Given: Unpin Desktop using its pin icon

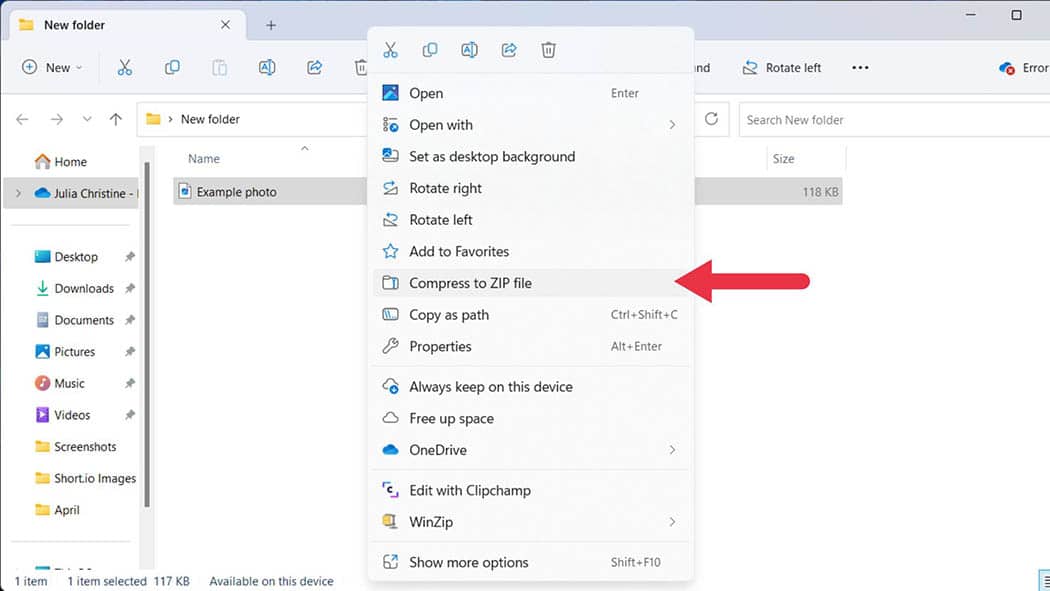Looking at the screenshot, I should 130,256.
